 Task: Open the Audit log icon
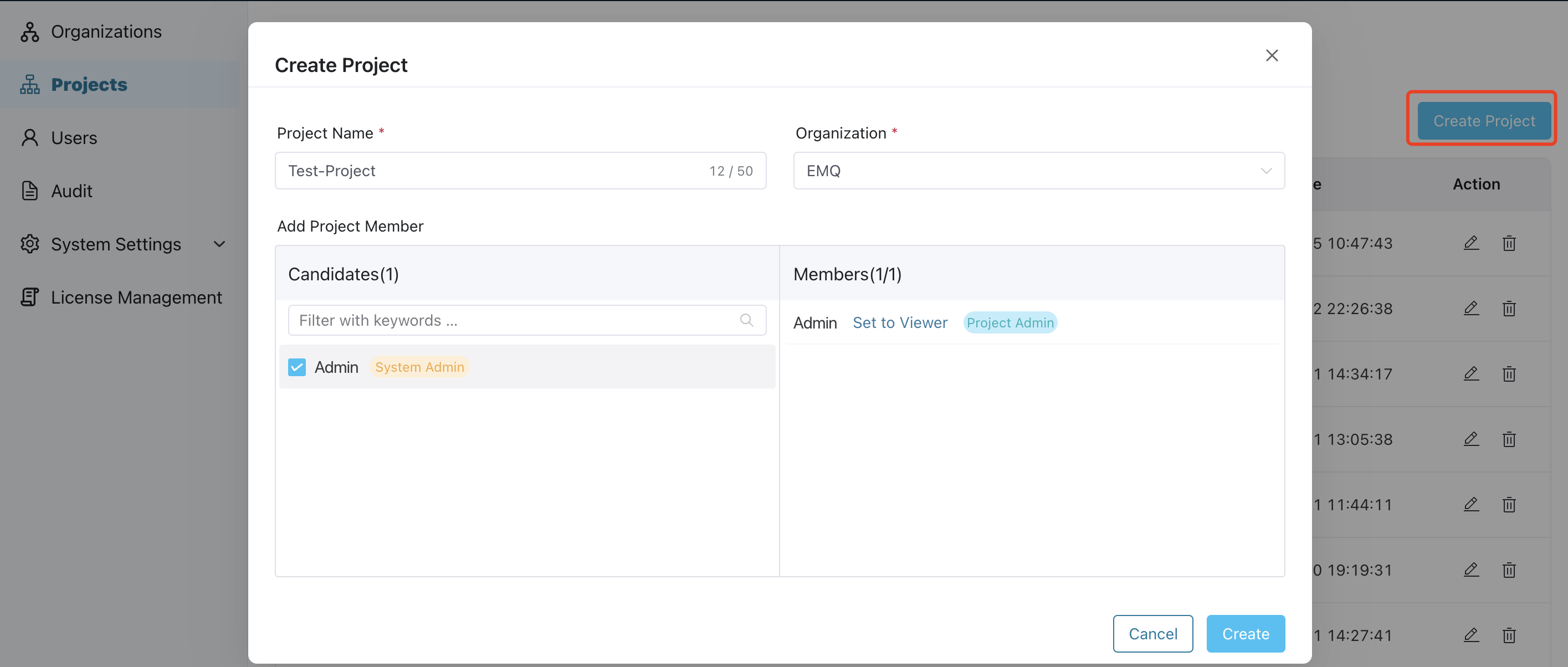click(x=29, y=191)
